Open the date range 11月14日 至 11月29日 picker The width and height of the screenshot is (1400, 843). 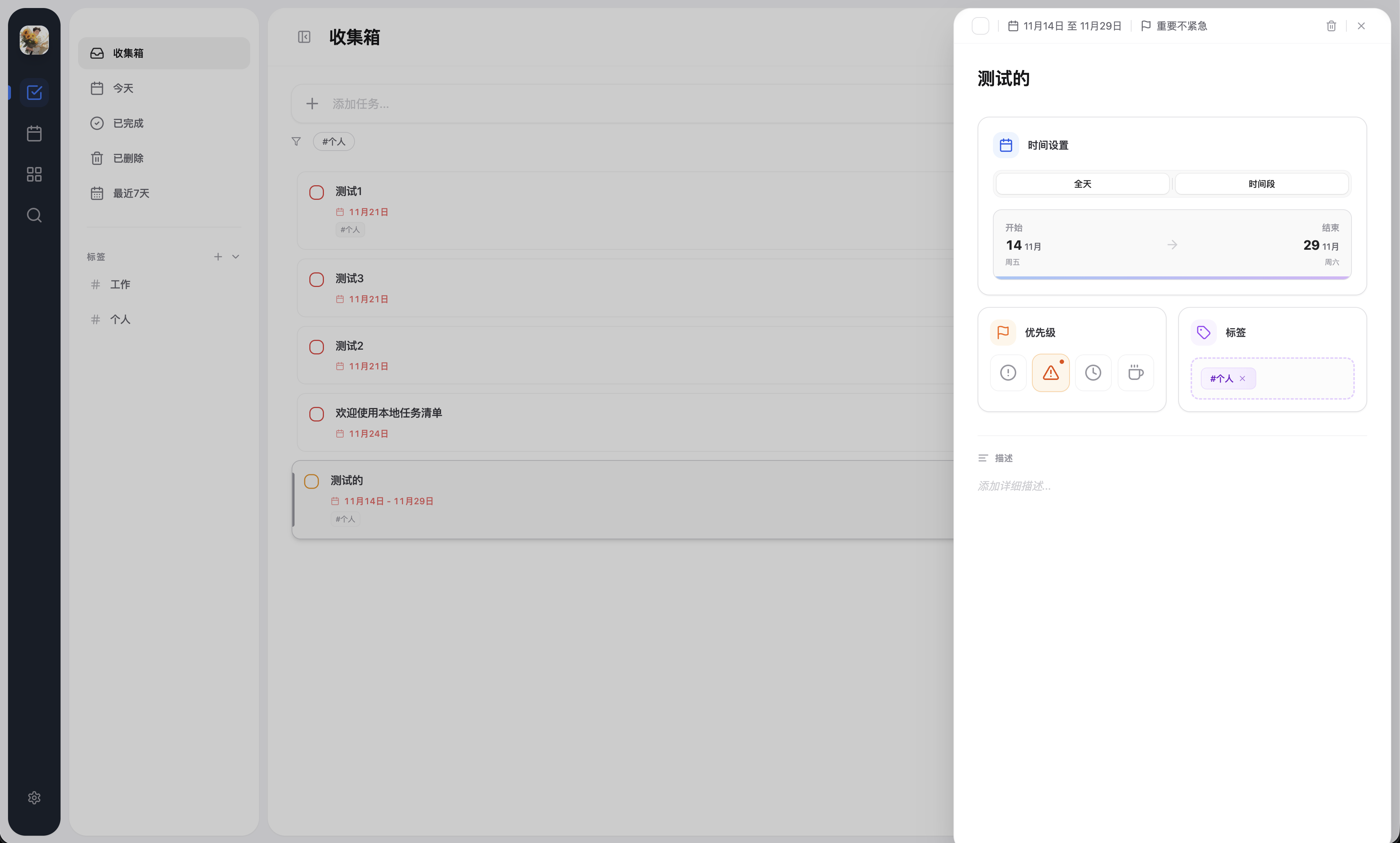(x=1065, y=26)
